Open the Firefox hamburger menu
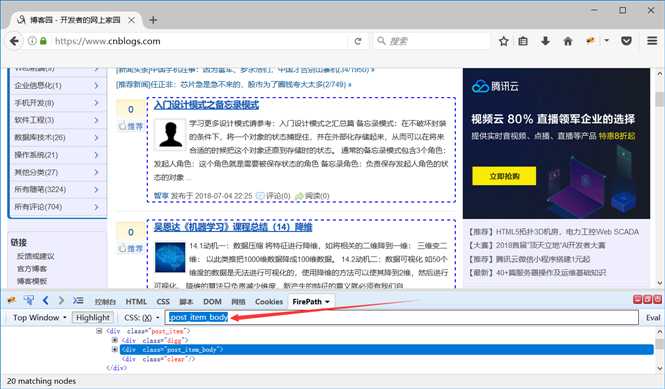Image resolution: width=665 pixels, height=389 pixels. [x=652, y=41]
